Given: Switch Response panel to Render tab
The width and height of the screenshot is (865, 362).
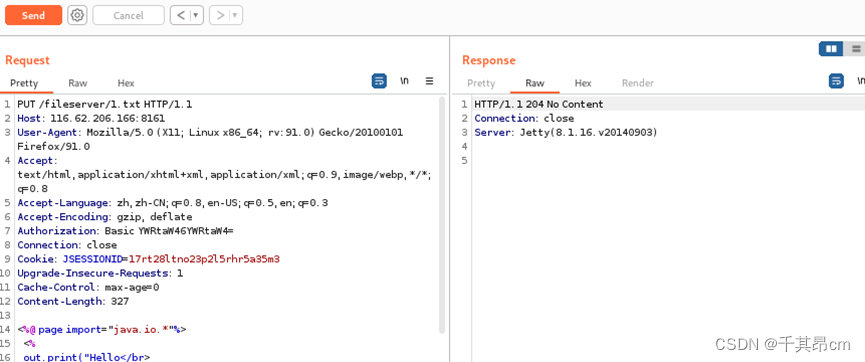Looking at the screenshot, I should click(638, 83).
